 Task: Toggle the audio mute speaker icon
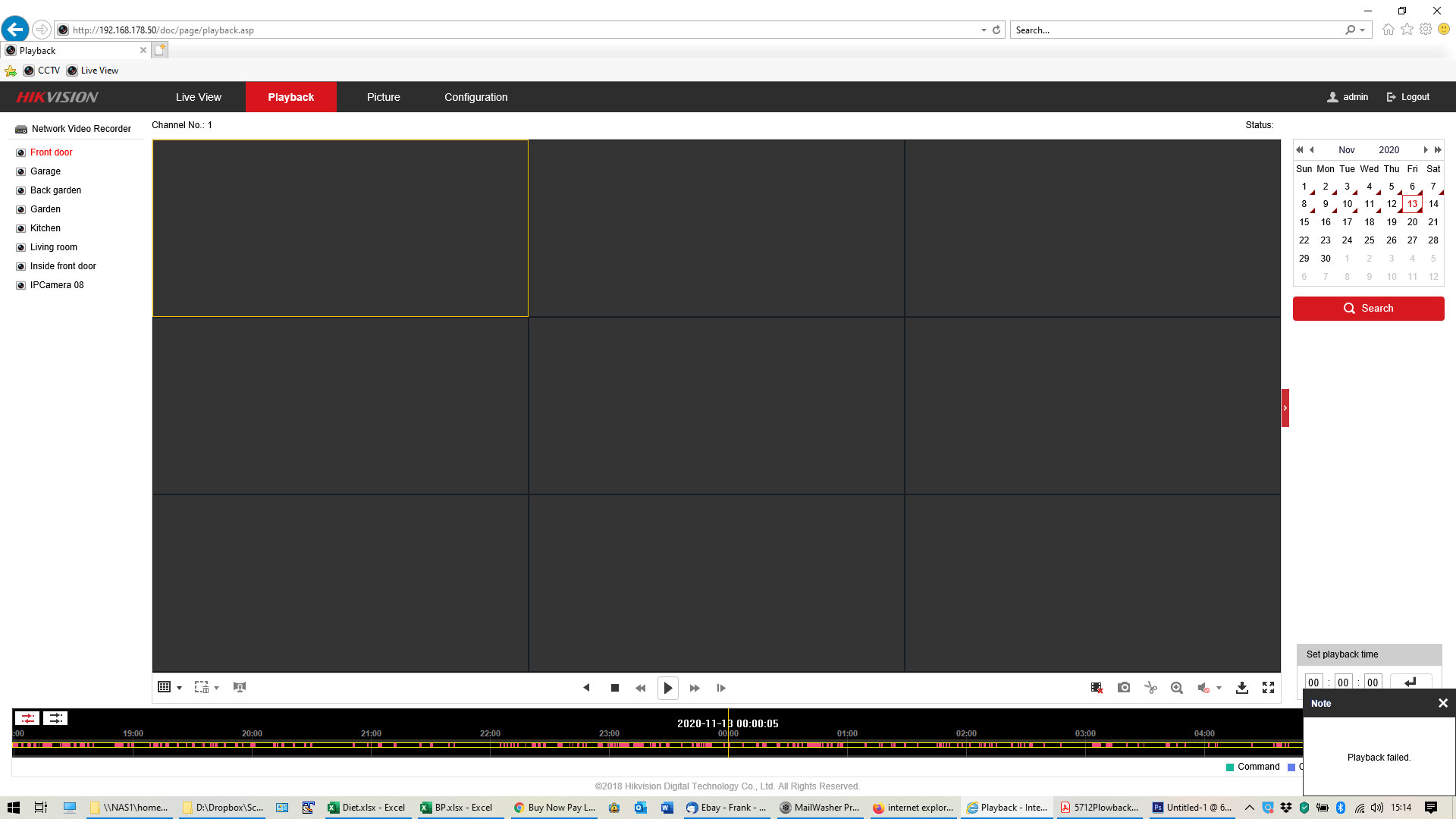1203,688
